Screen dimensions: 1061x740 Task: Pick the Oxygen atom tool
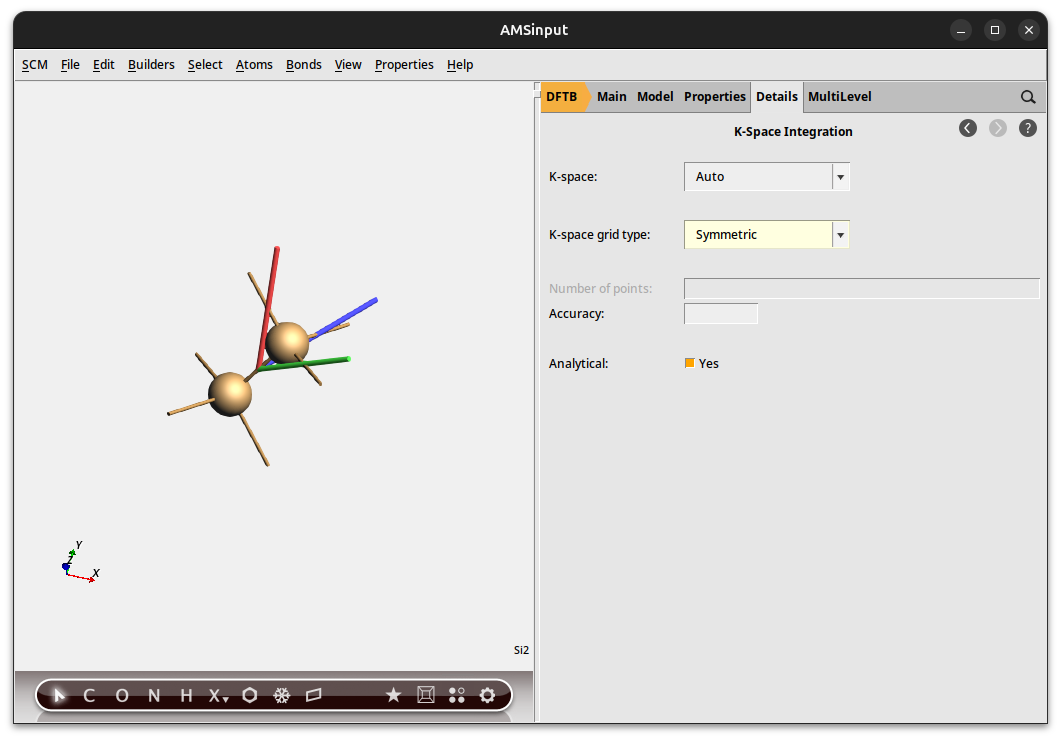(121, 695)
